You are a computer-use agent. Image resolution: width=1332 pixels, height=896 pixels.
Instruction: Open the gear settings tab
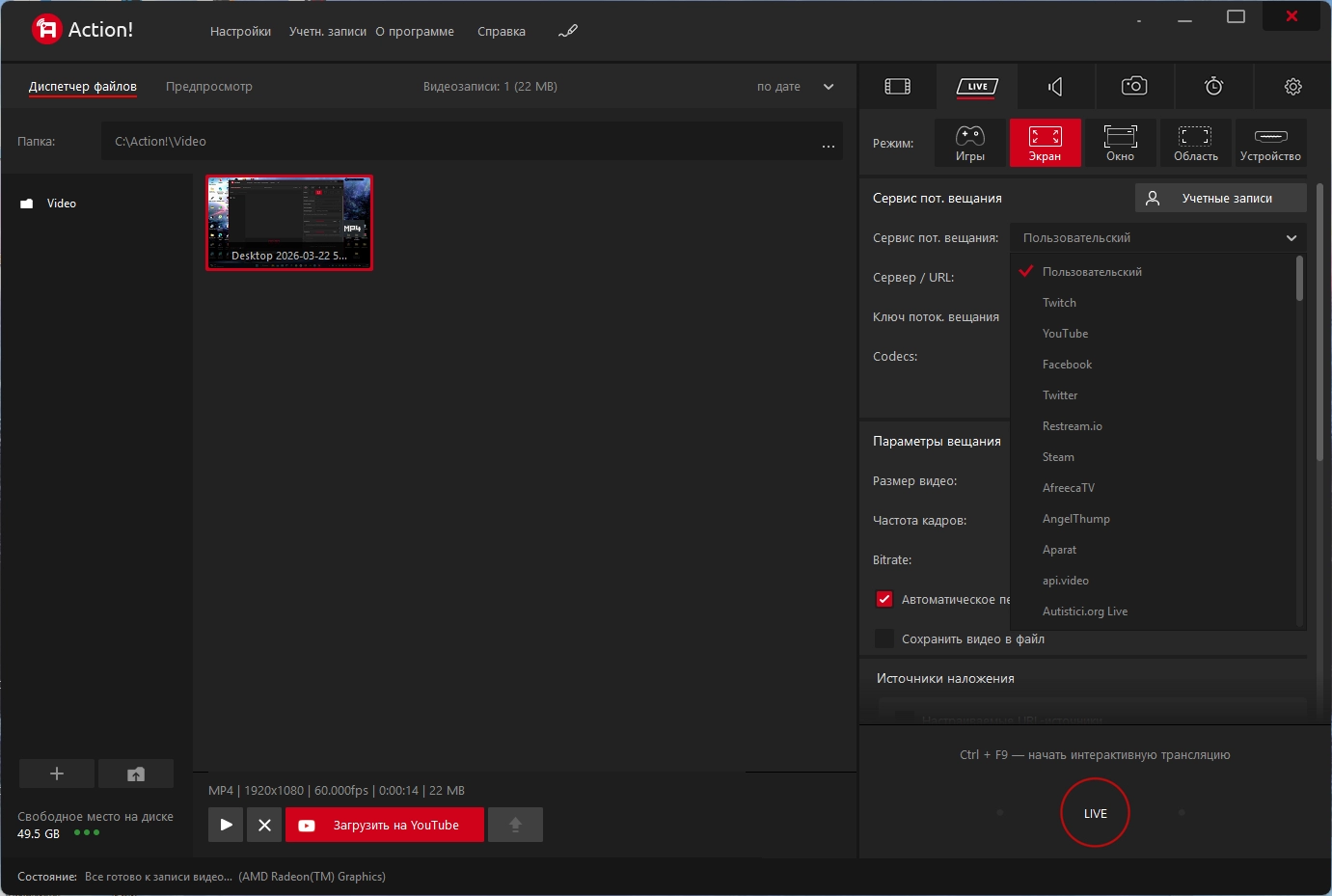click(x=1292, y=87)
